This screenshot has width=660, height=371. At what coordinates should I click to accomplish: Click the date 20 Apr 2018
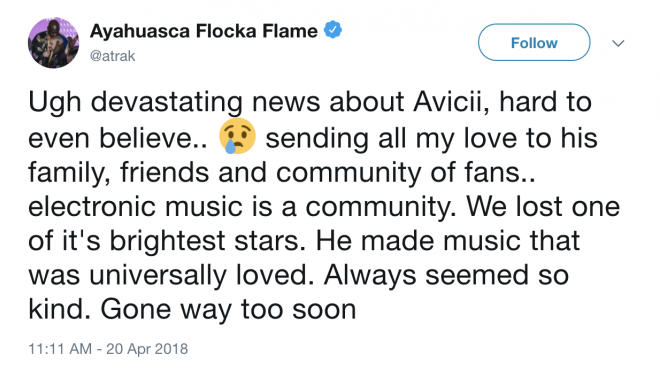pos(147,349)
